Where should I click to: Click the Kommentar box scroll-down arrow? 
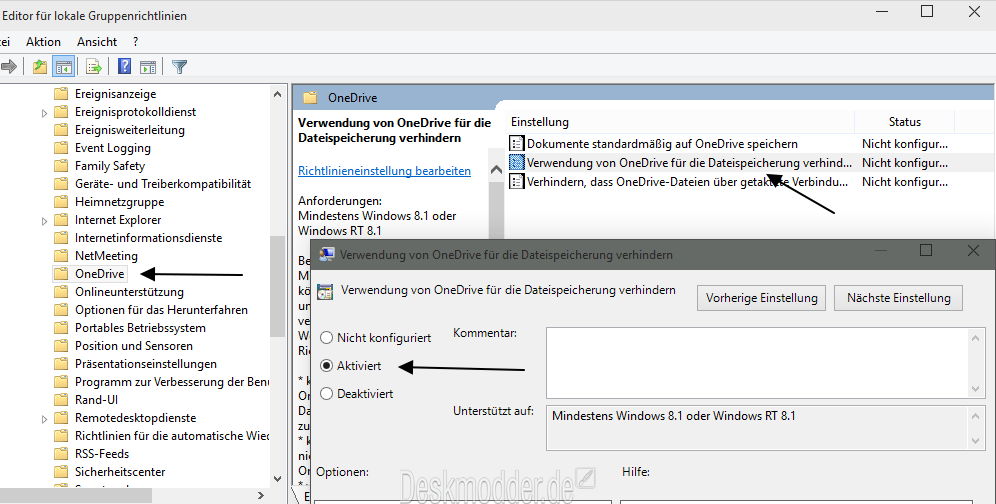coord(976,389)
